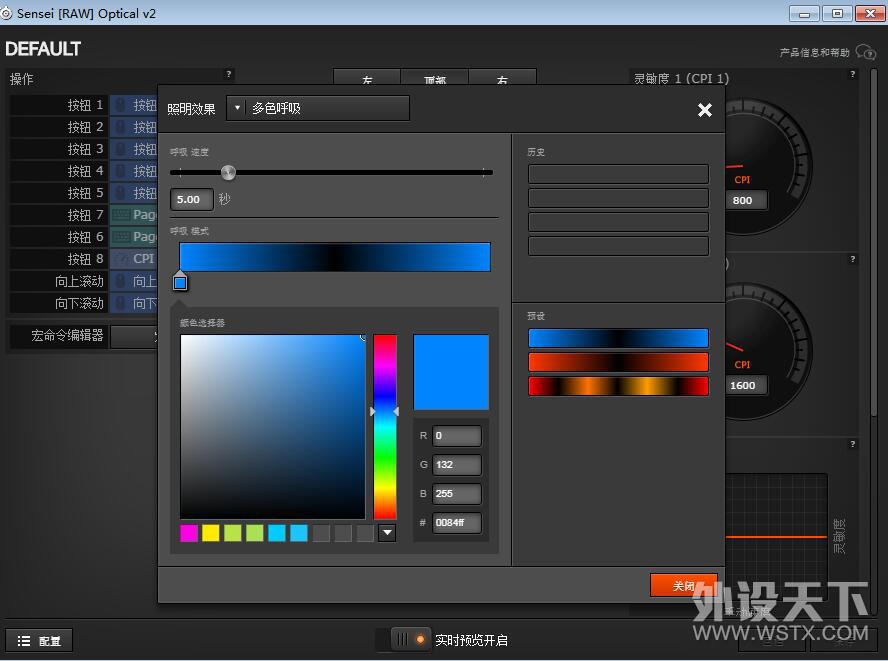The image size is (888, 661).
Task: Select the second green saved swatch
Action: [255, 533]
